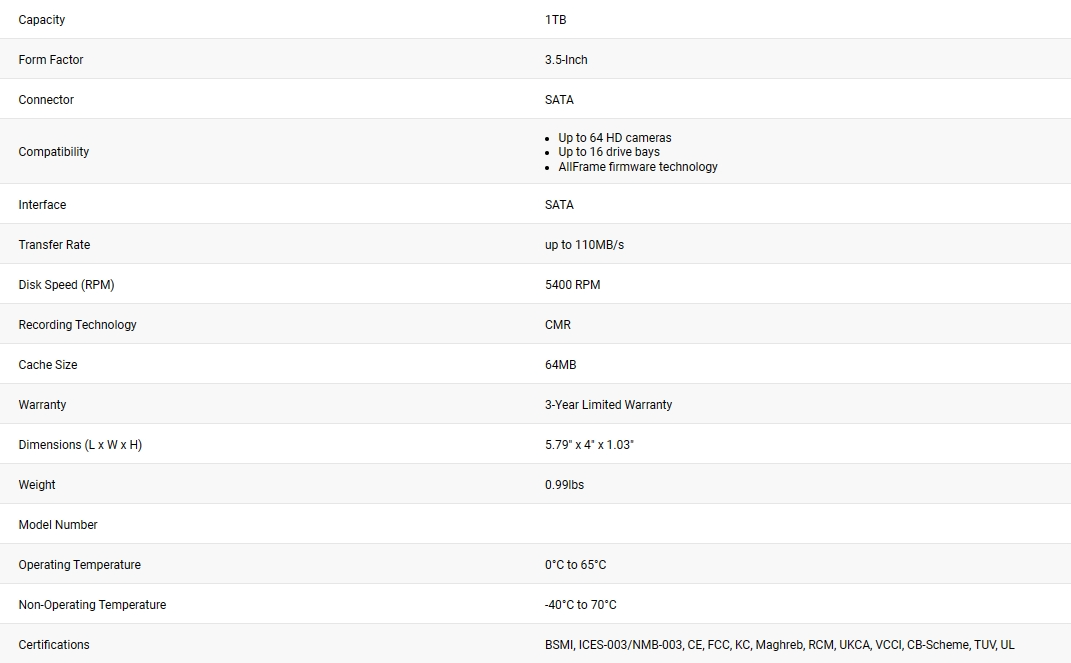Click the 64MB cache size value
Screen dimensions: 1071x663
pos(561,365)
